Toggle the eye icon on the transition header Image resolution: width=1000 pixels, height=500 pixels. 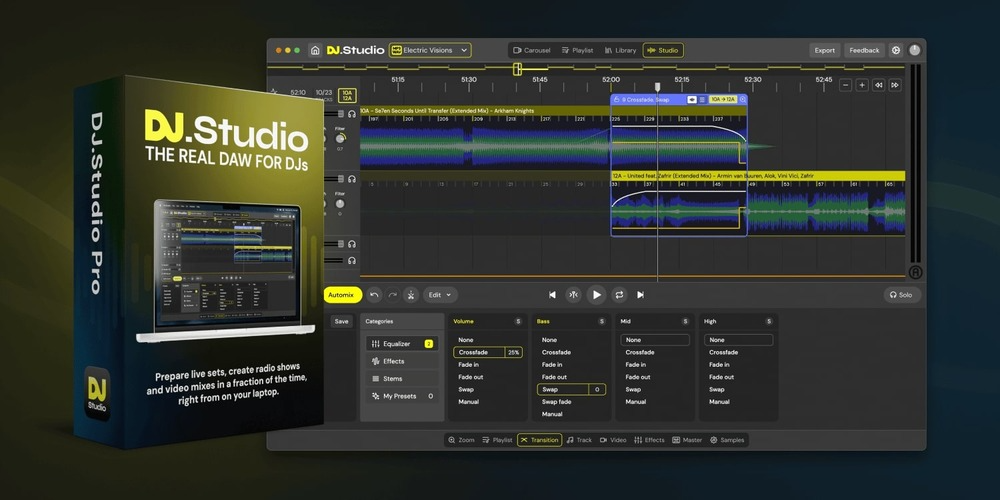(x=692, y=100)
